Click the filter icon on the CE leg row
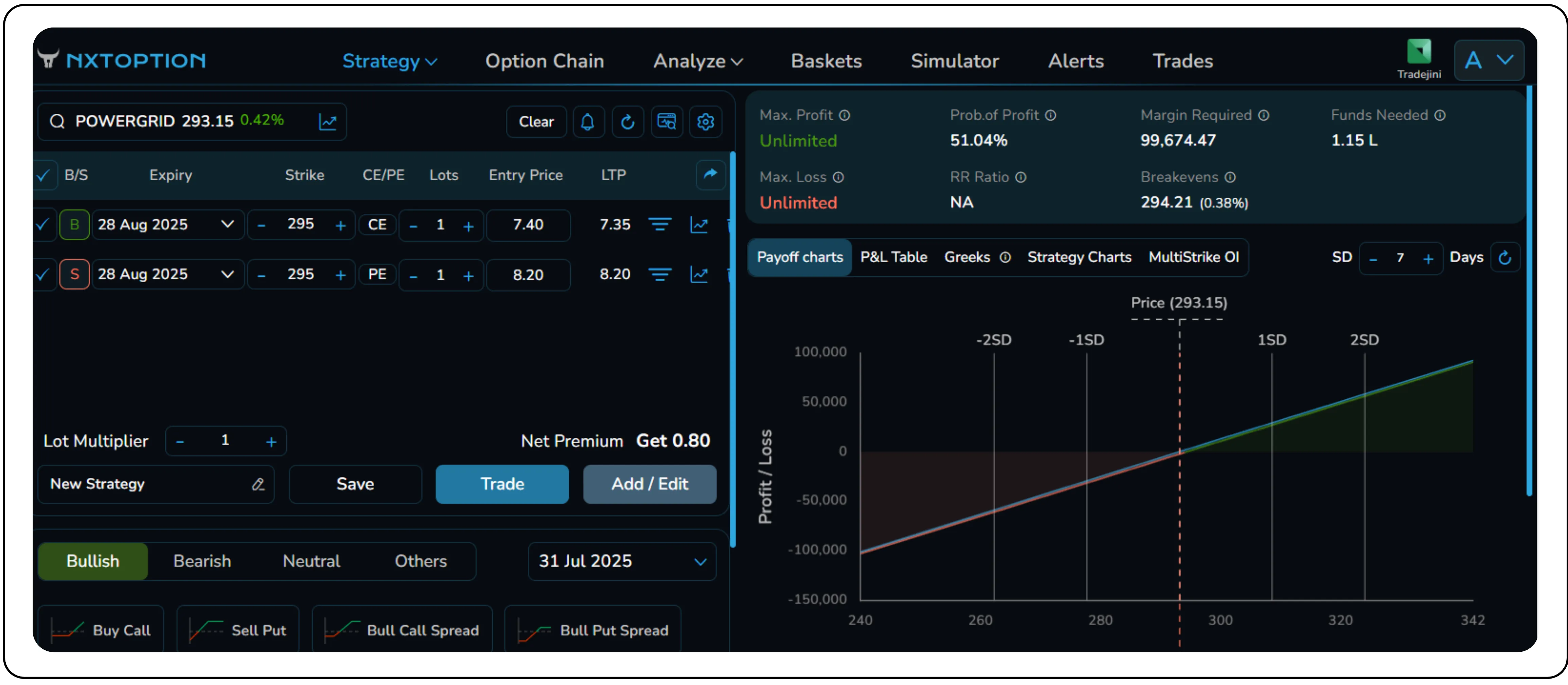The image size is (1568, 685). [660, 224]
